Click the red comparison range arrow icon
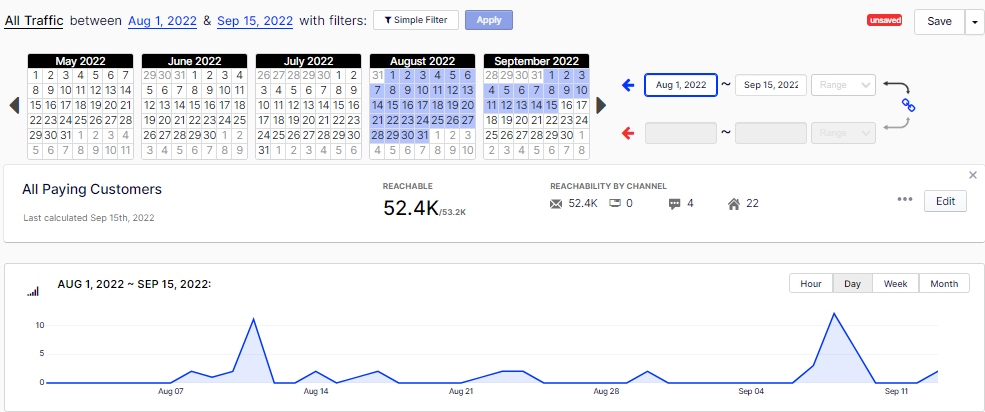The width and height of the screenshot is (985, 412). click(628, 133)
